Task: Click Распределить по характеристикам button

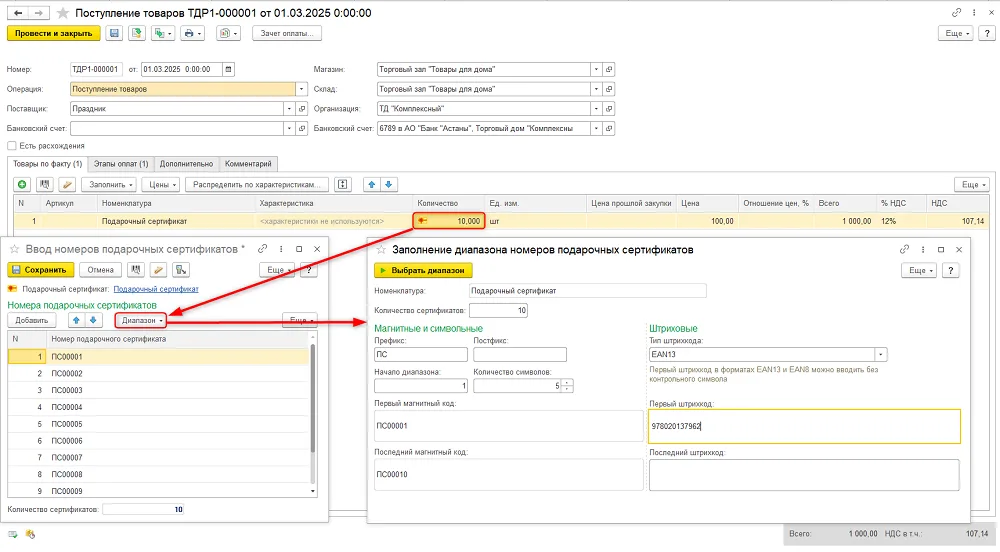Action: [x=257, y=184]
